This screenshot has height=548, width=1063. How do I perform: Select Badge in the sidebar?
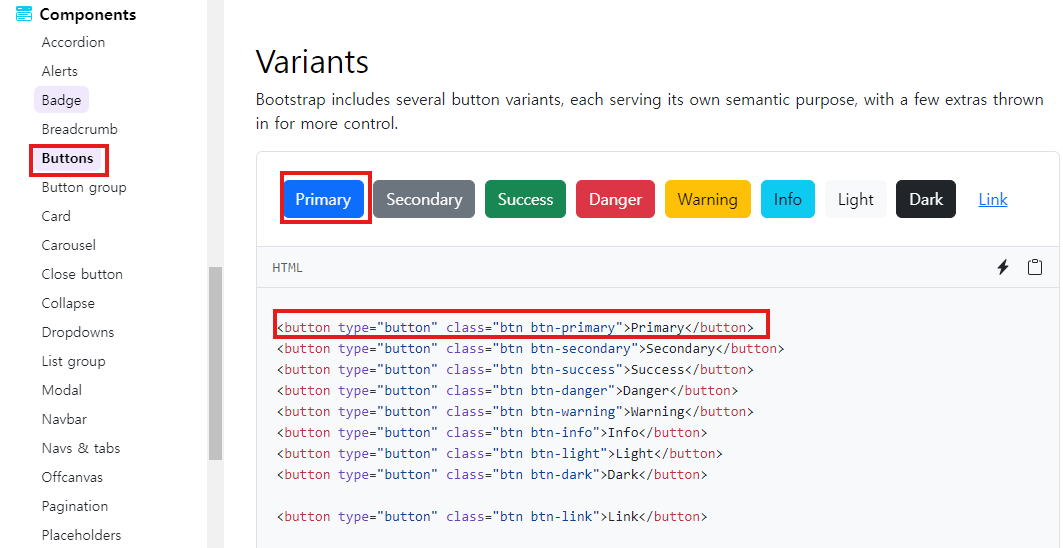coord(61,100)
